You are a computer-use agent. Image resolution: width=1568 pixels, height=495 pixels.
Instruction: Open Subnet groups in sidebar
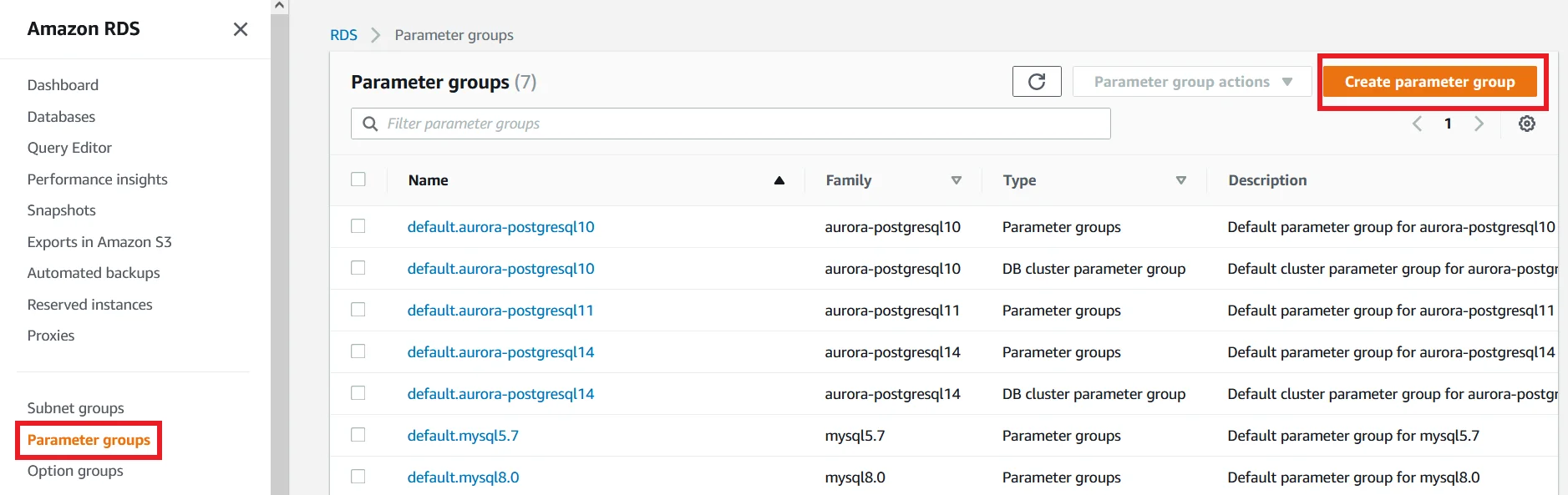tap(75, 408)
